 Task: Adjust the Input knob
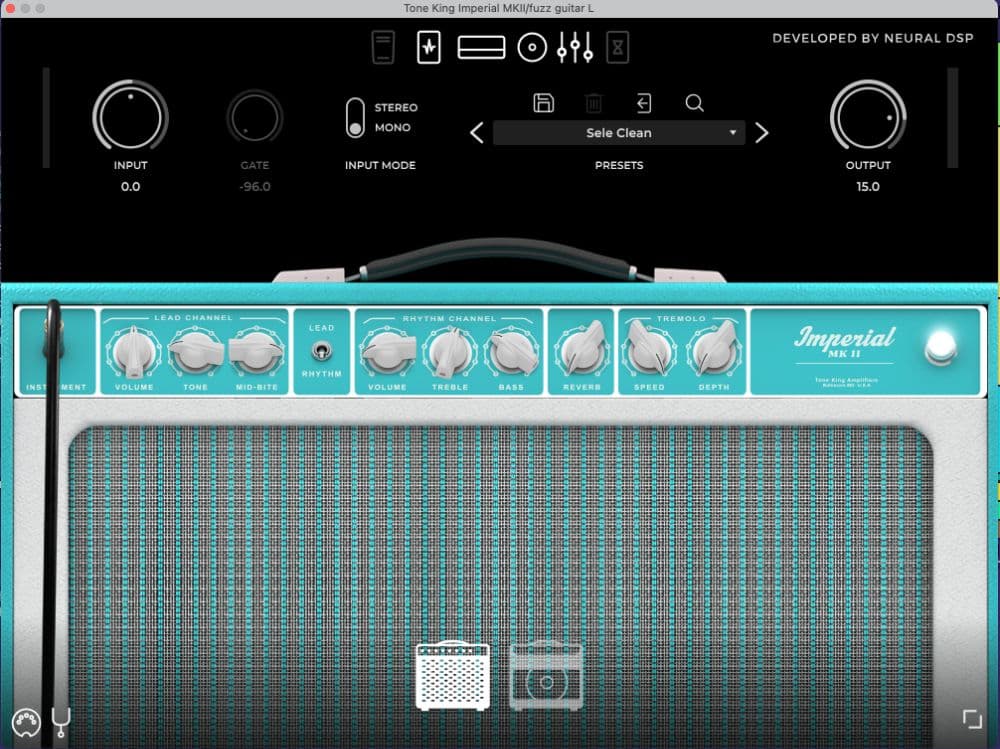click(x=131, y=117)
